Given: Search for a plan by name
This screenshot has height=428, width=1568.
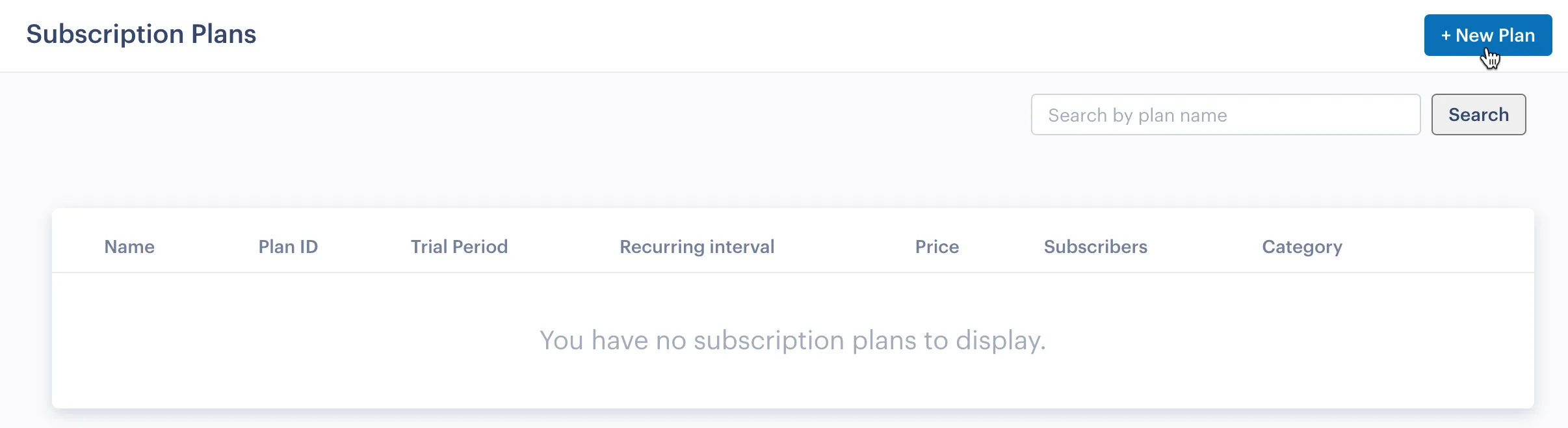Looking at the screenshot, I should pos(1478,114).
